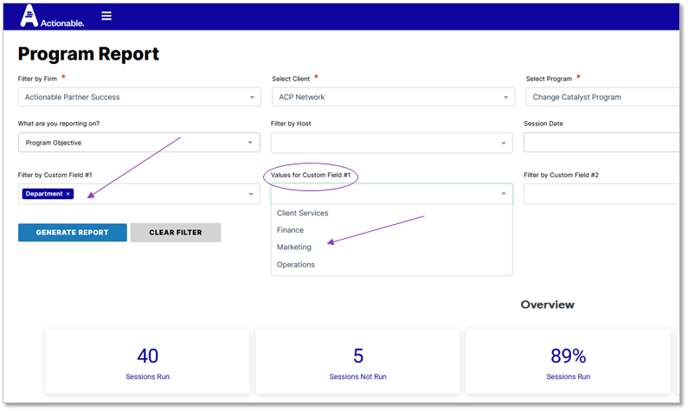The height and width of the screenshot is (411, 688).
Task: Open the Select Program dropdown
Action: [602, 97]
